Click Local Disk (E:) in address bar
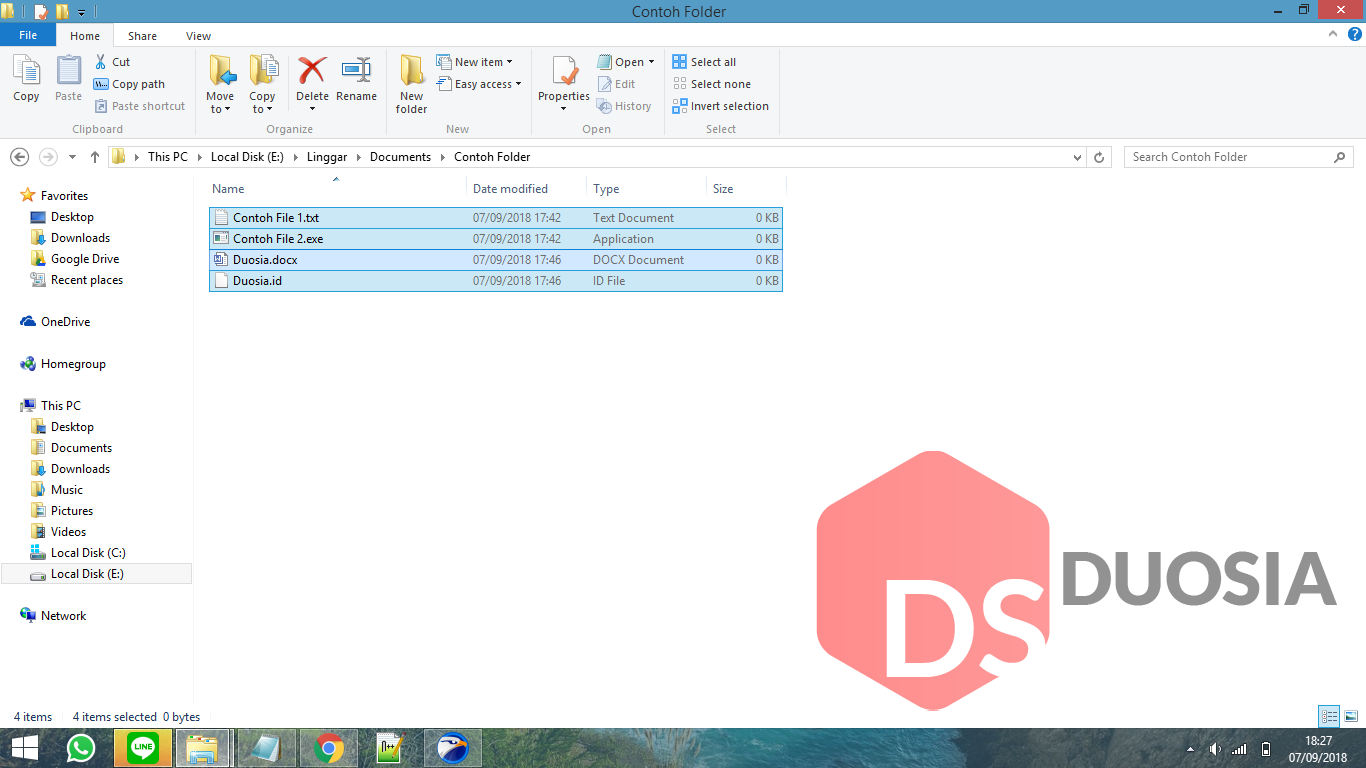This screenshot has height=768, width=1366. tap(249, 157)
